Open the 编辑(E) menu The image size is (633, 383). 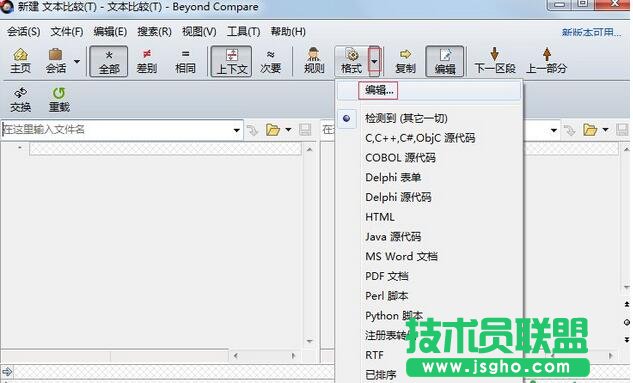(x=110, y=31)
